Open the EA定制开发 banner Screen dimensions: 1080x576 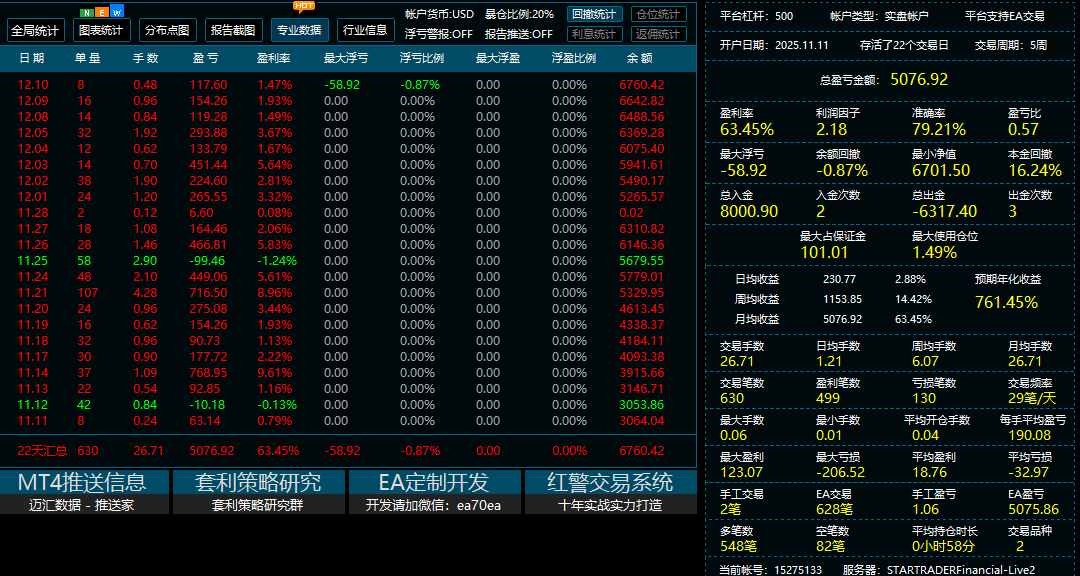pyautogui.click(x=434, y=482)
